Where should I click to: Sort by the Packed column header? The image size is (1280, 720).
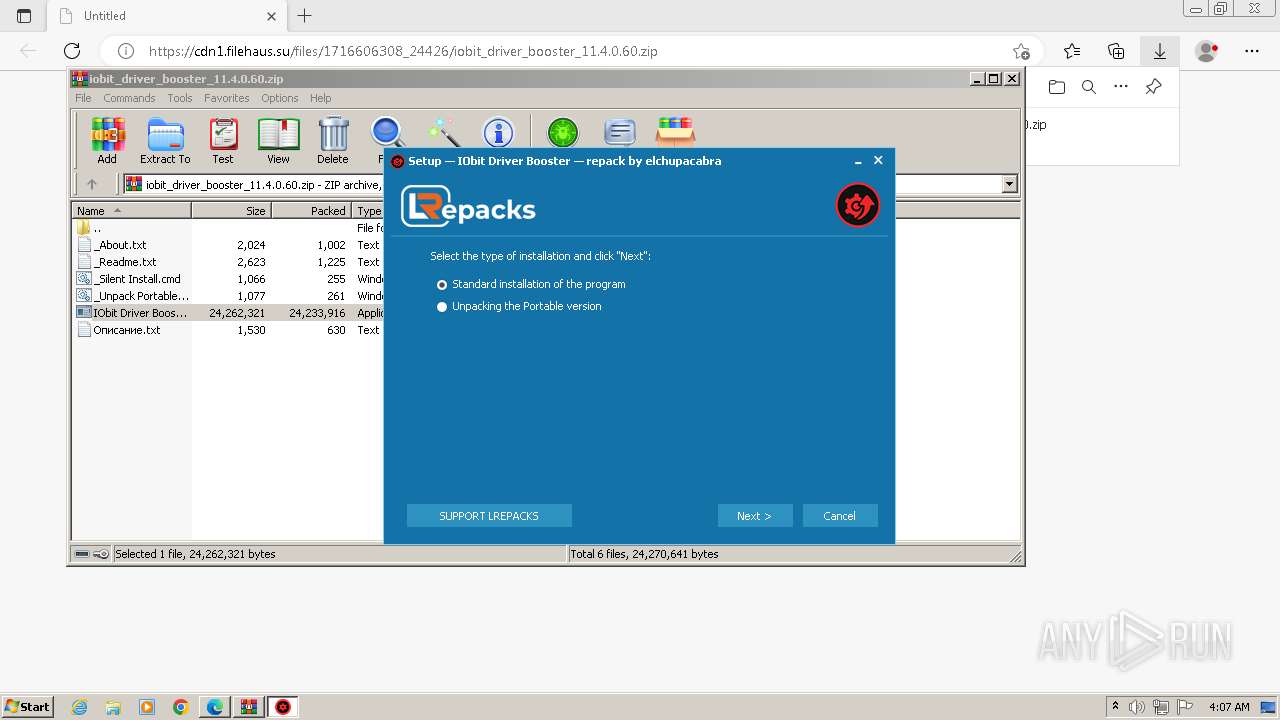[x=311, y=210]
